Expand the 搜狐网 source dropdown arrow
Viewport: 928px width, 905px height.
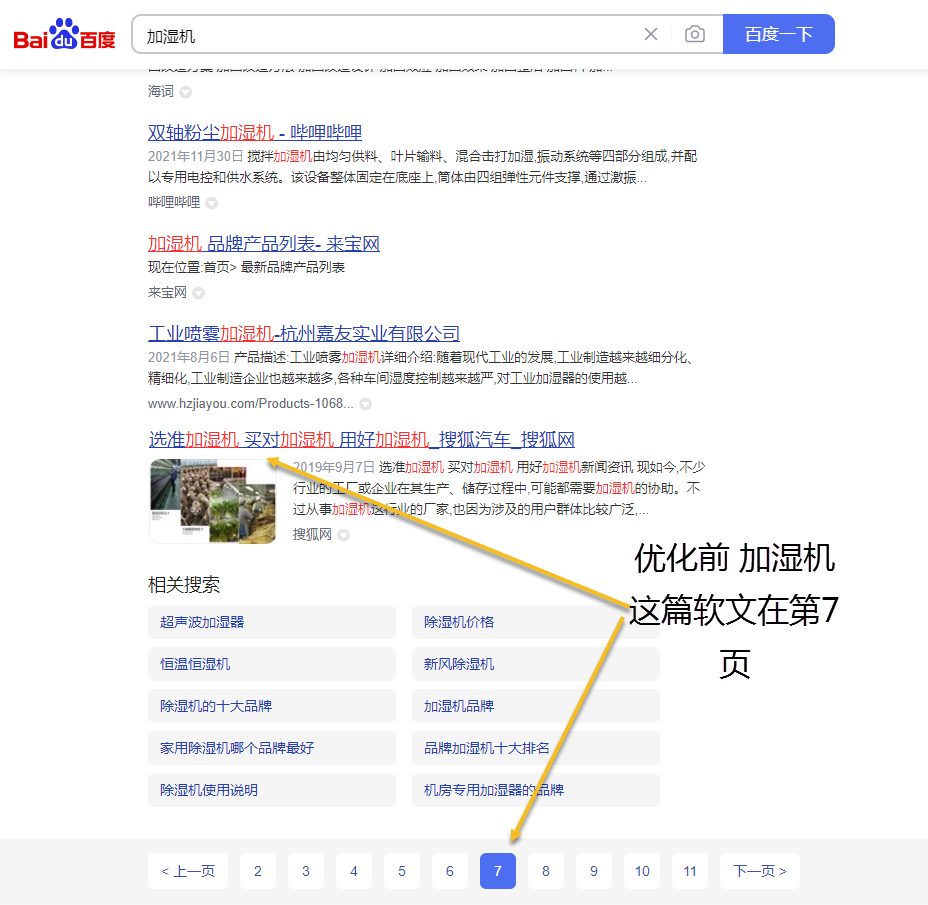point(343,535)
